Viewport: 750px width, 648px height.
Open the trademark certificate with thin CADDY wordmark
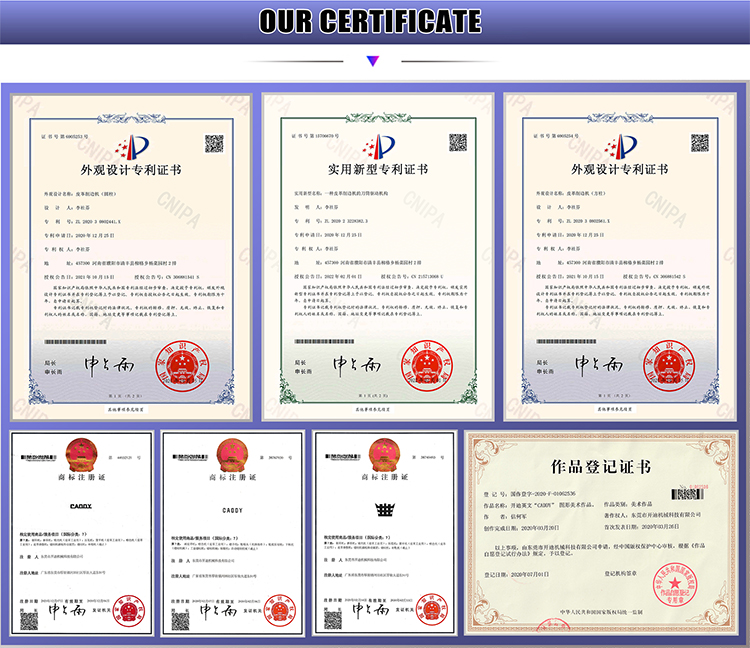point(233,533)
